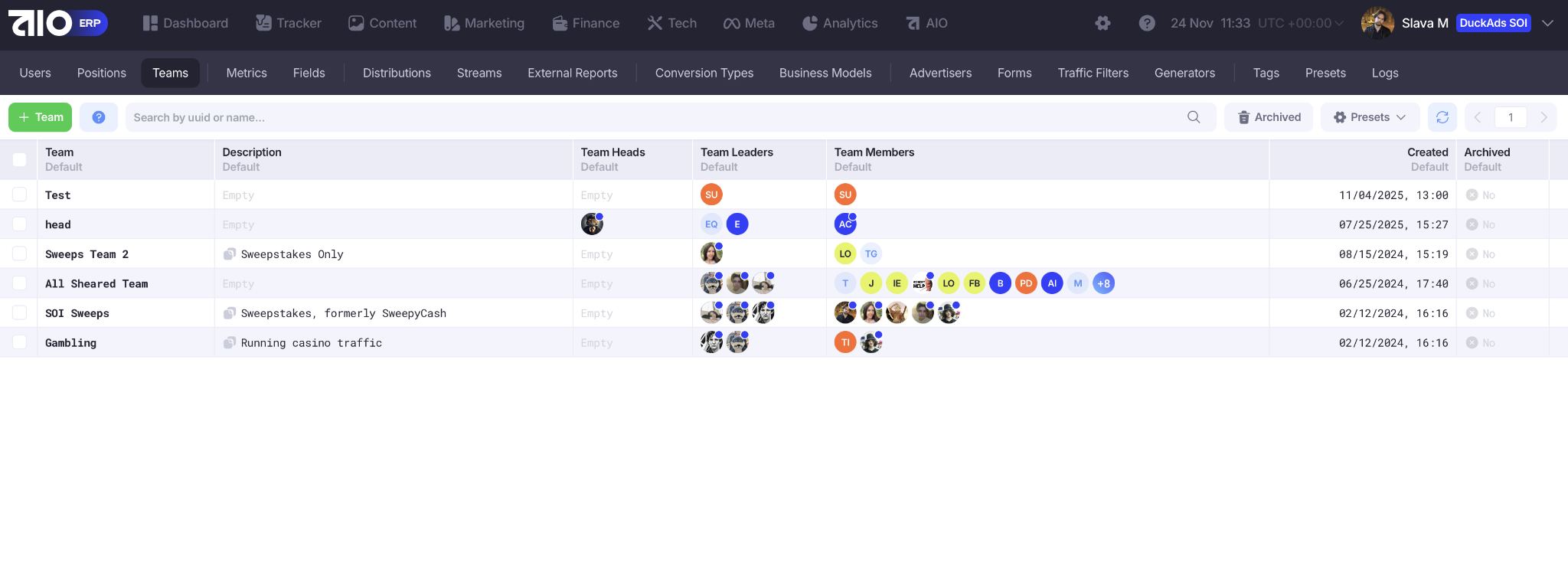
Task: Tick the checkbox for Gambling team
Action: 20,342
